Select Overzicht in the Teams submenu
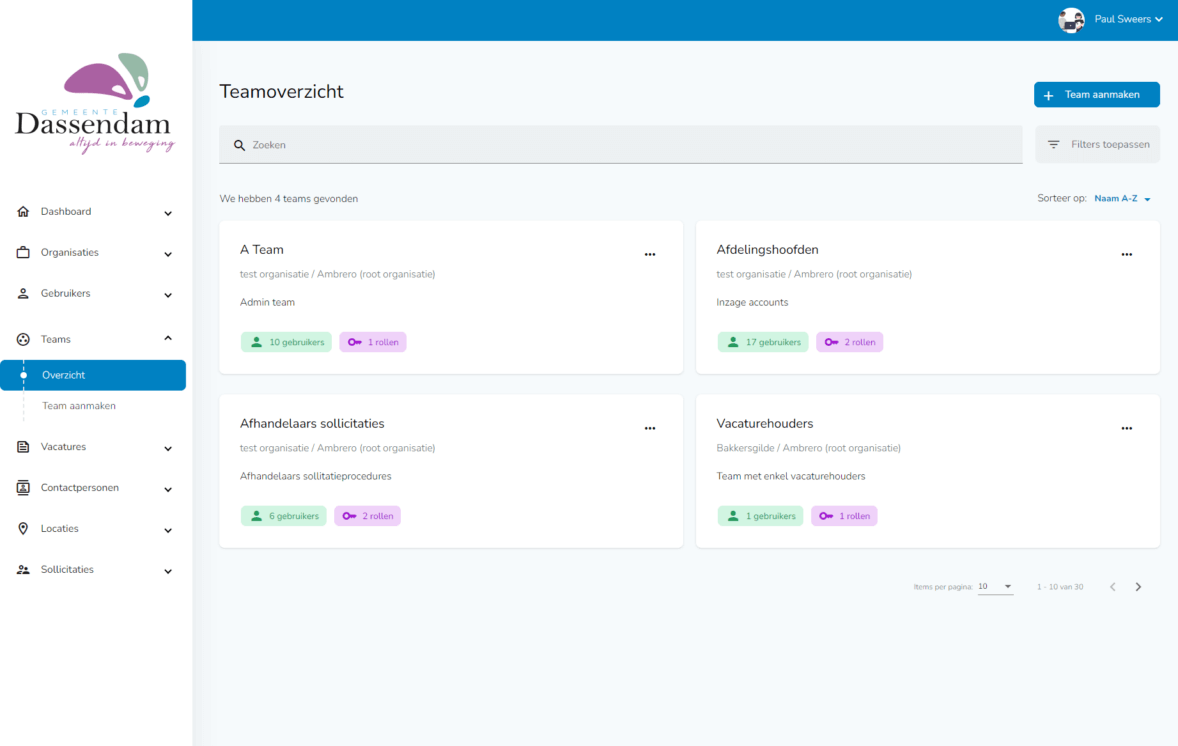This screenshot has width=1178, height=746. point(64,375)
